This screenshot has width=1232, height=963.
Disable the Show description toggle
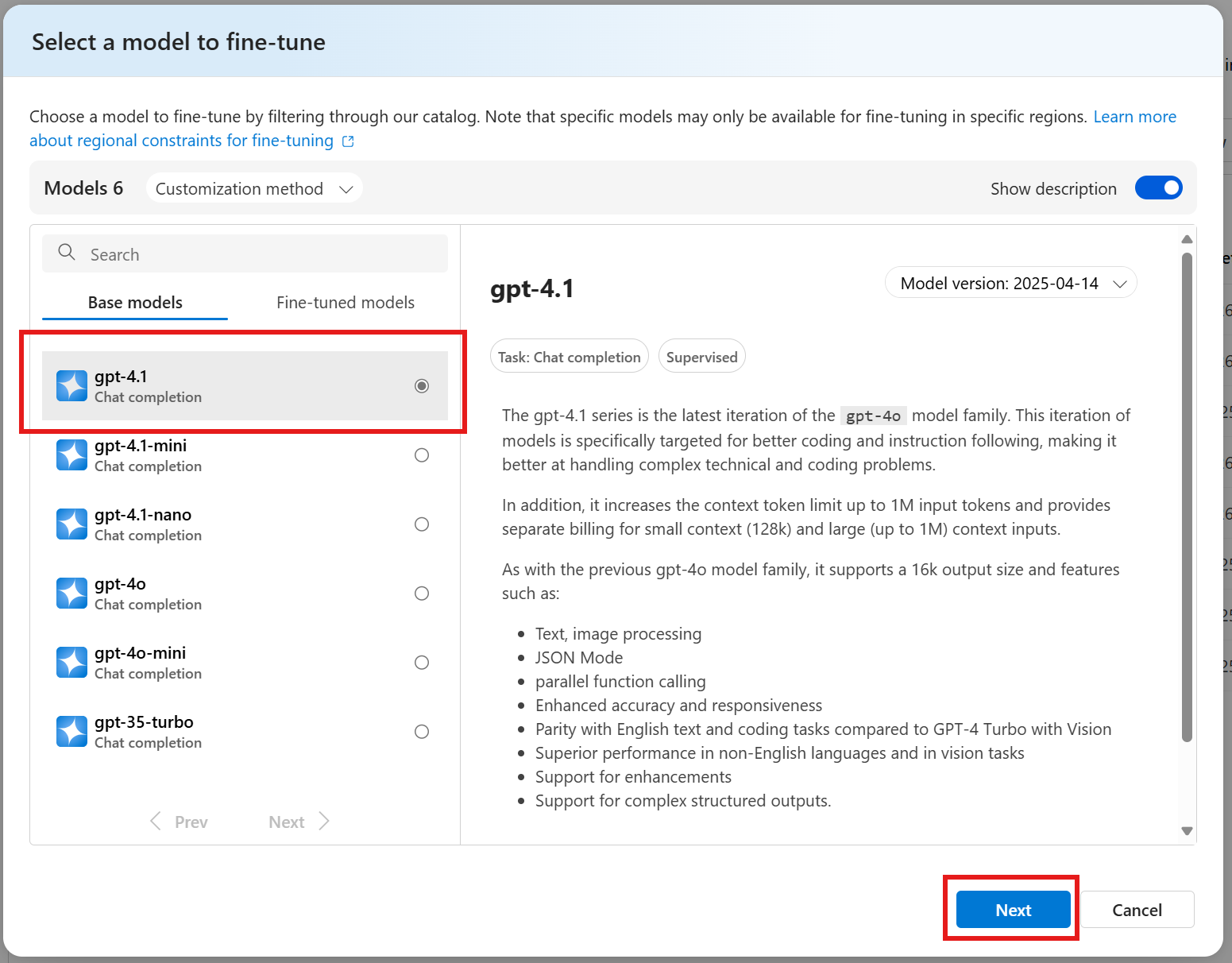1159,188
